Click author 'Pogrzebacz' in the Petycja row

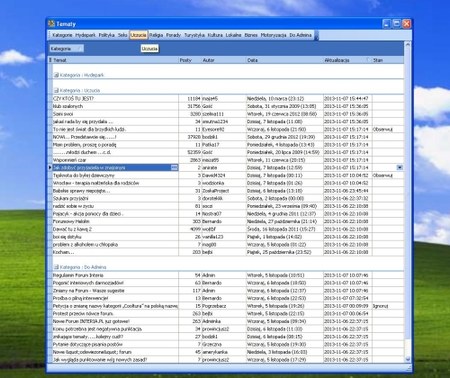pos(215,306)
